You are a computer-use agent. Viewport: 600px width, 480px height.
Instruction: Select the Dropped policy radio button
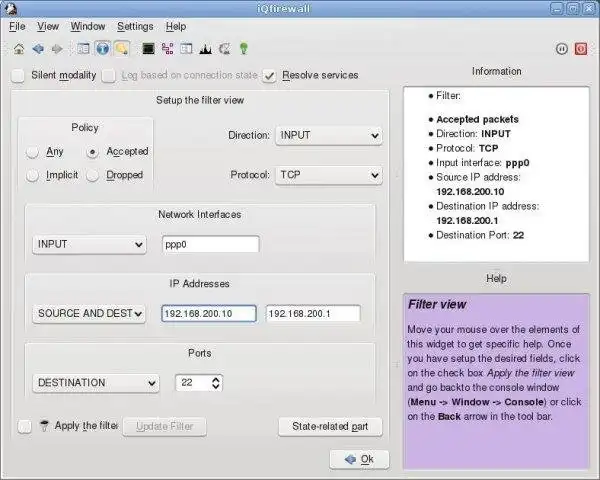[92, 175]
